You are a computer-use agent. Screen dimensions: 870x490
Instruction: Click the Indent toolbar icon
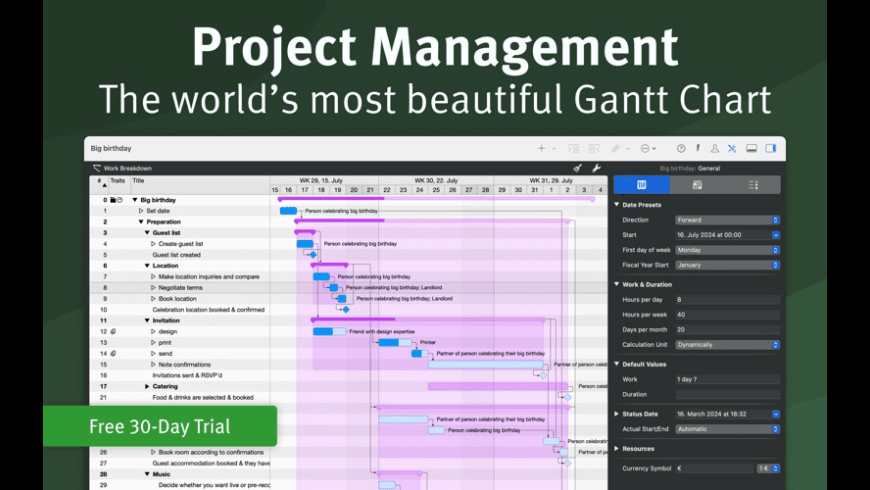coord(573,149)
